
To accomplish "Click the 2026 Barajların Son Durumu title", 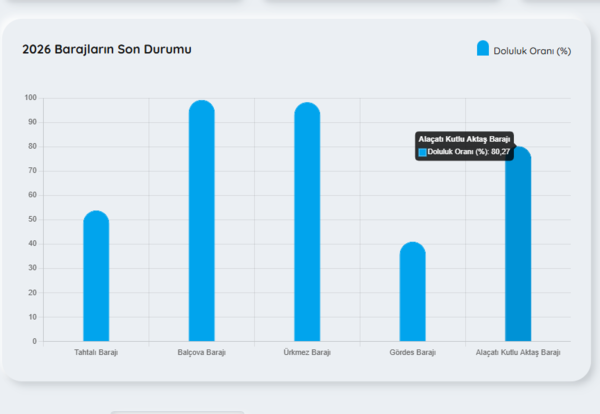I will (107, 49).
